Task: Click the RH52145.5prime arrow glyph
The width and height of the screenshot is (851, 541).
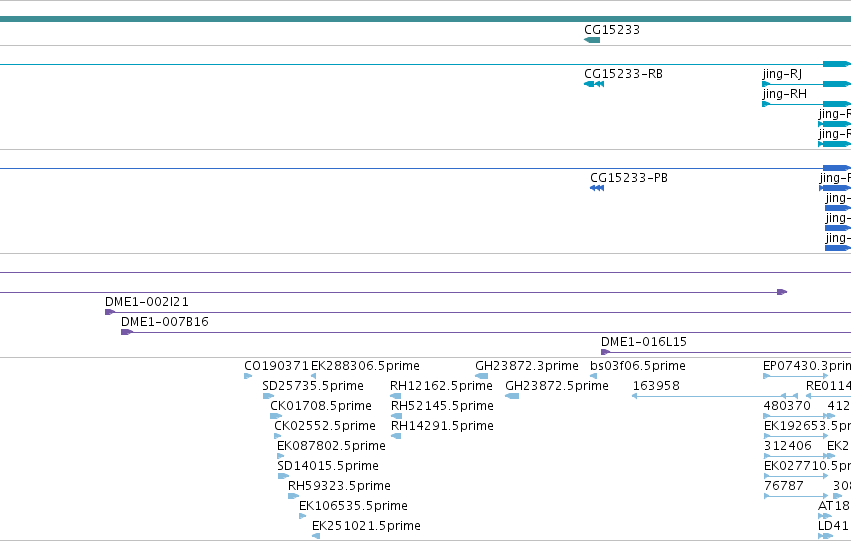Action: pos(397,416)
